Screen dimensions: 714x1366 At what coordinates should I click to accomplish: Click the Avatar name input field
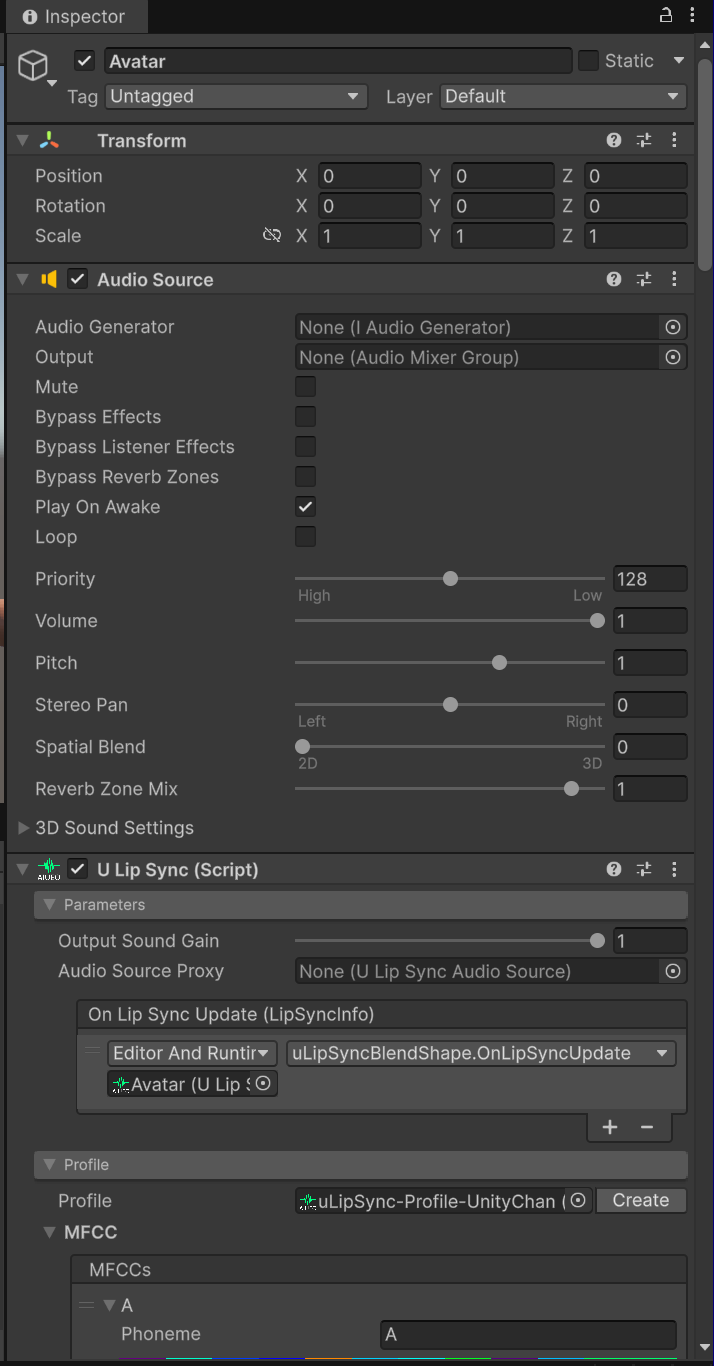click(338, 61)
